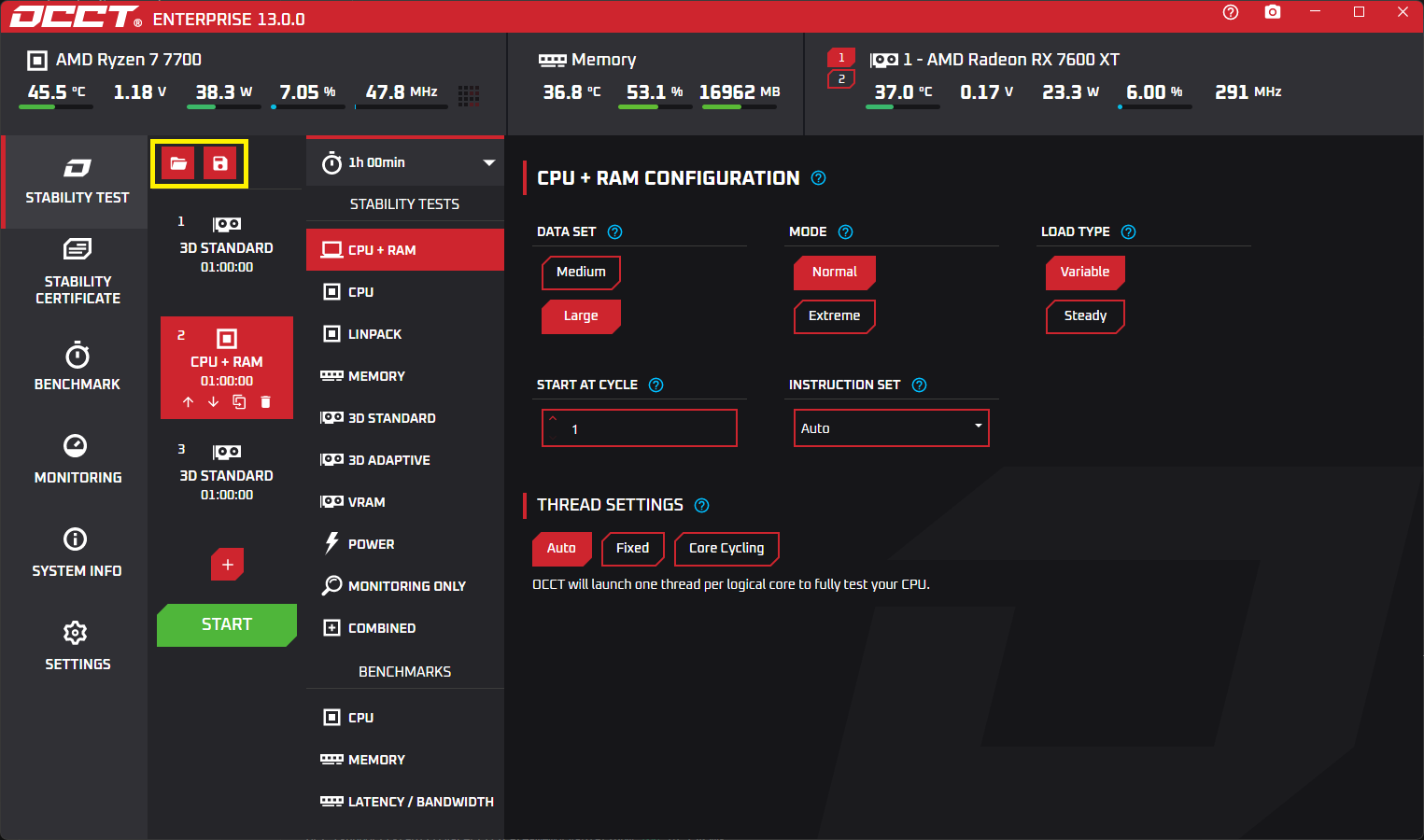
Task: Select the Extreme mode option
Action: [834, 316]
